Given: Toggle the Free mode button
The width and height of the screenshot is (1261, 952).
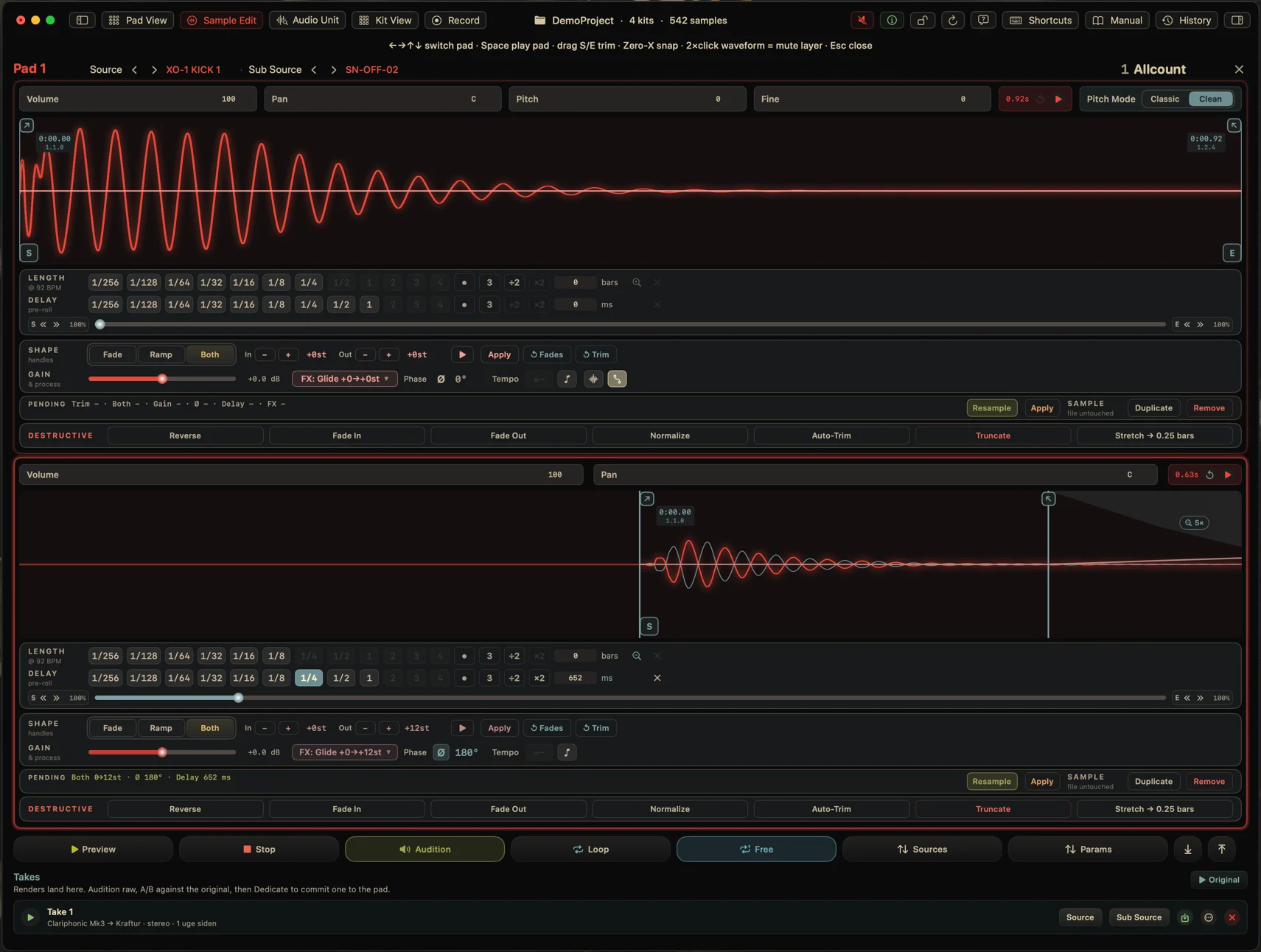Looking at the screenshot, I should tap(756, 849).
